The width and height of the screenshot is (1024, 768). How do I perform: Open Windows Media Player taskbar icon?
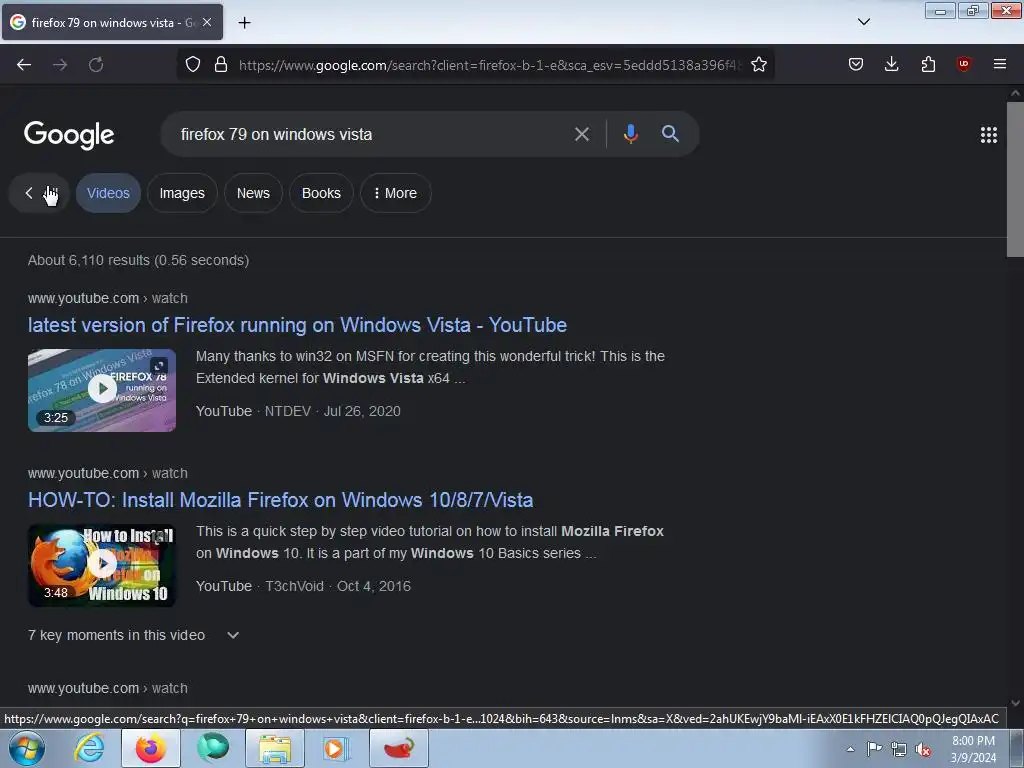tap(337, 748)
